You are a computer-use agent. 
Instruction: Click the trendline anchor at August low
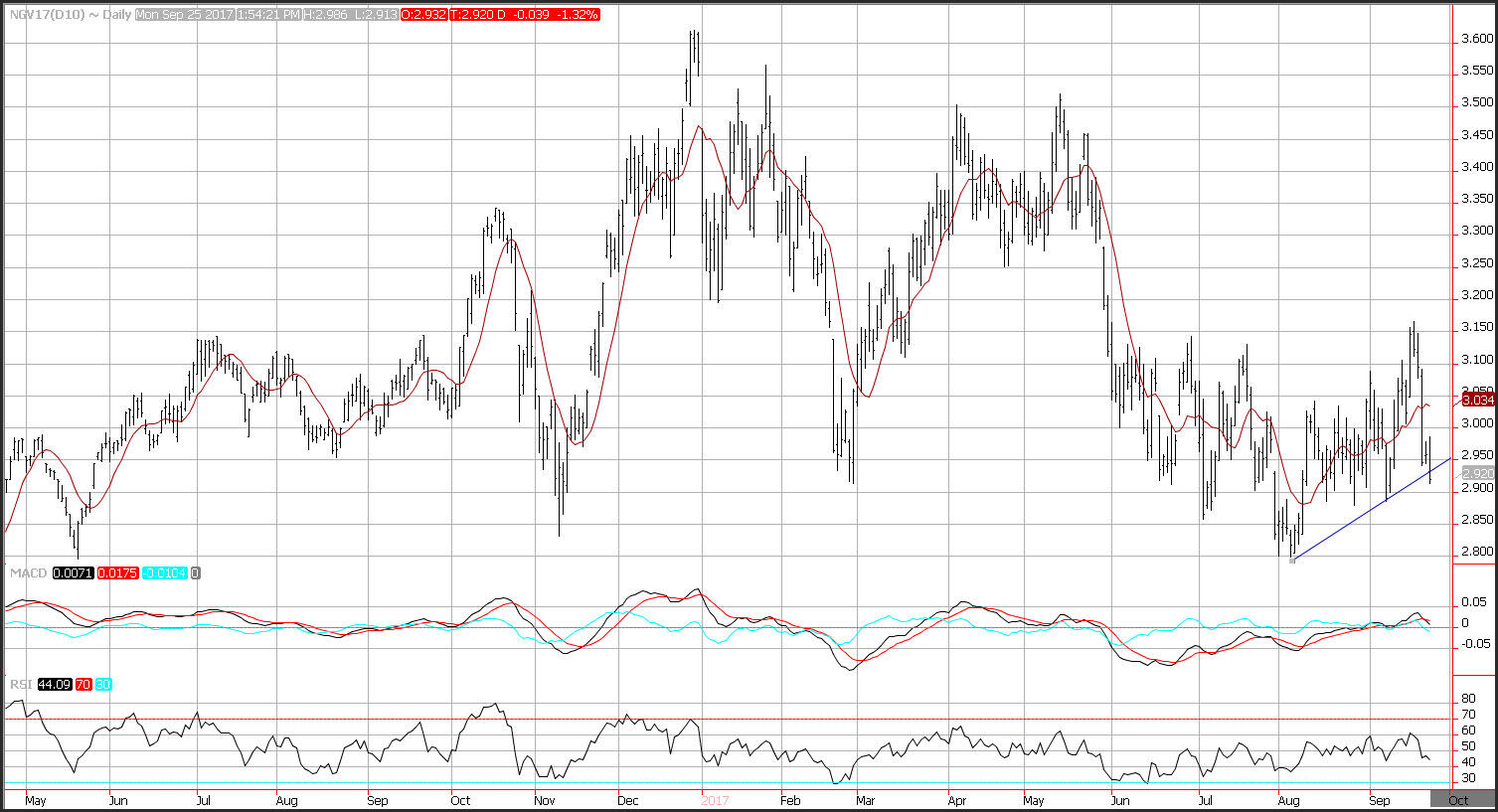1291,562
